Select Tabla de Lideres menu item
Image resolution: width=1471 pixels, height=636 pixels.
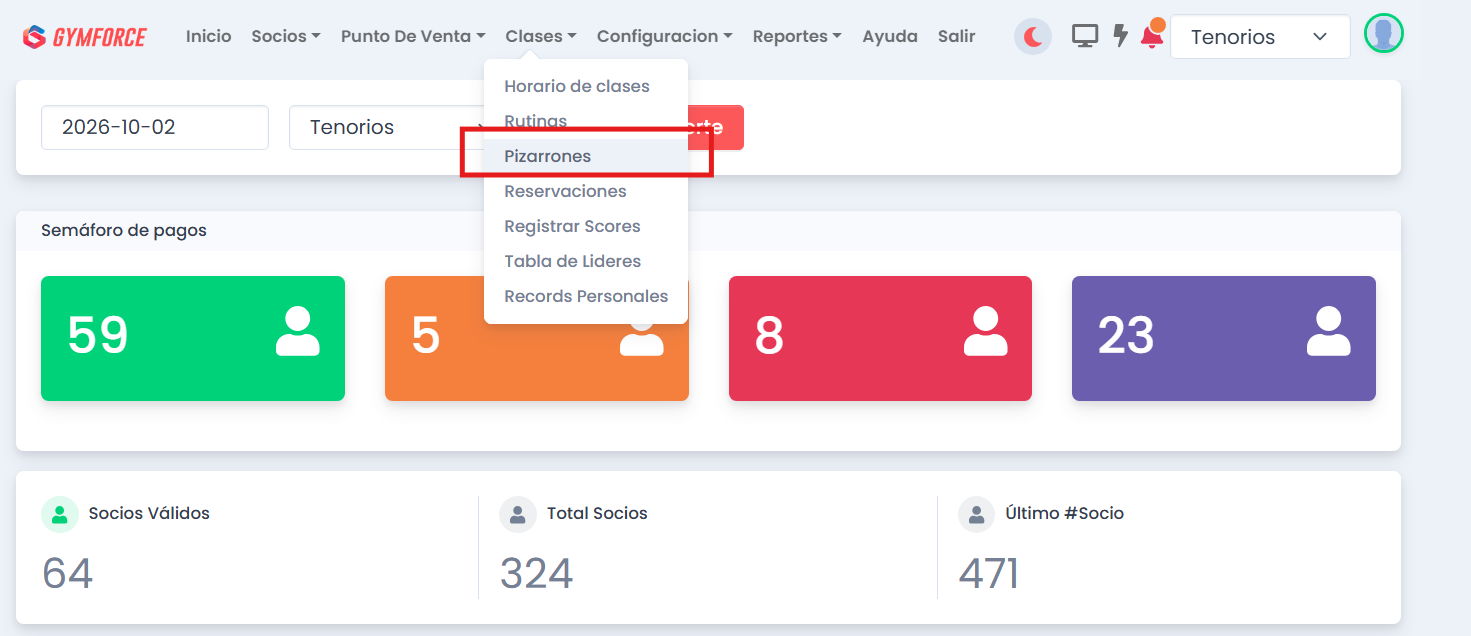pyautogui.click(x=586, y=261)
